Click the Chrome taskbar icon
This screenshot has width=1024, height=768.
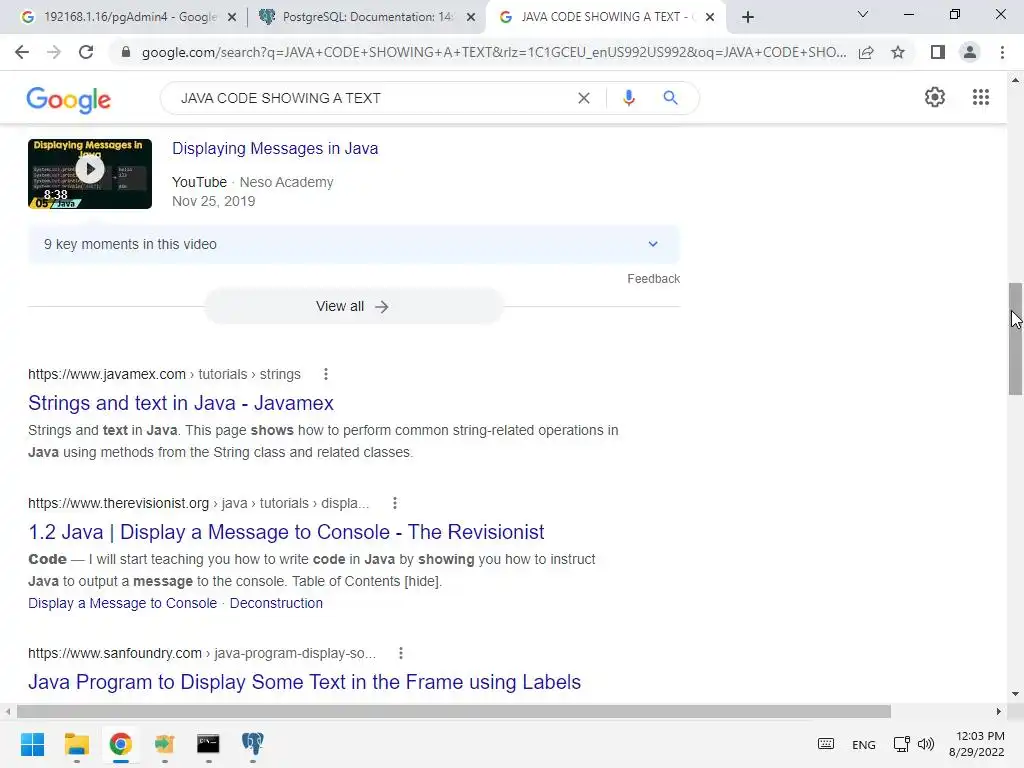120,744
